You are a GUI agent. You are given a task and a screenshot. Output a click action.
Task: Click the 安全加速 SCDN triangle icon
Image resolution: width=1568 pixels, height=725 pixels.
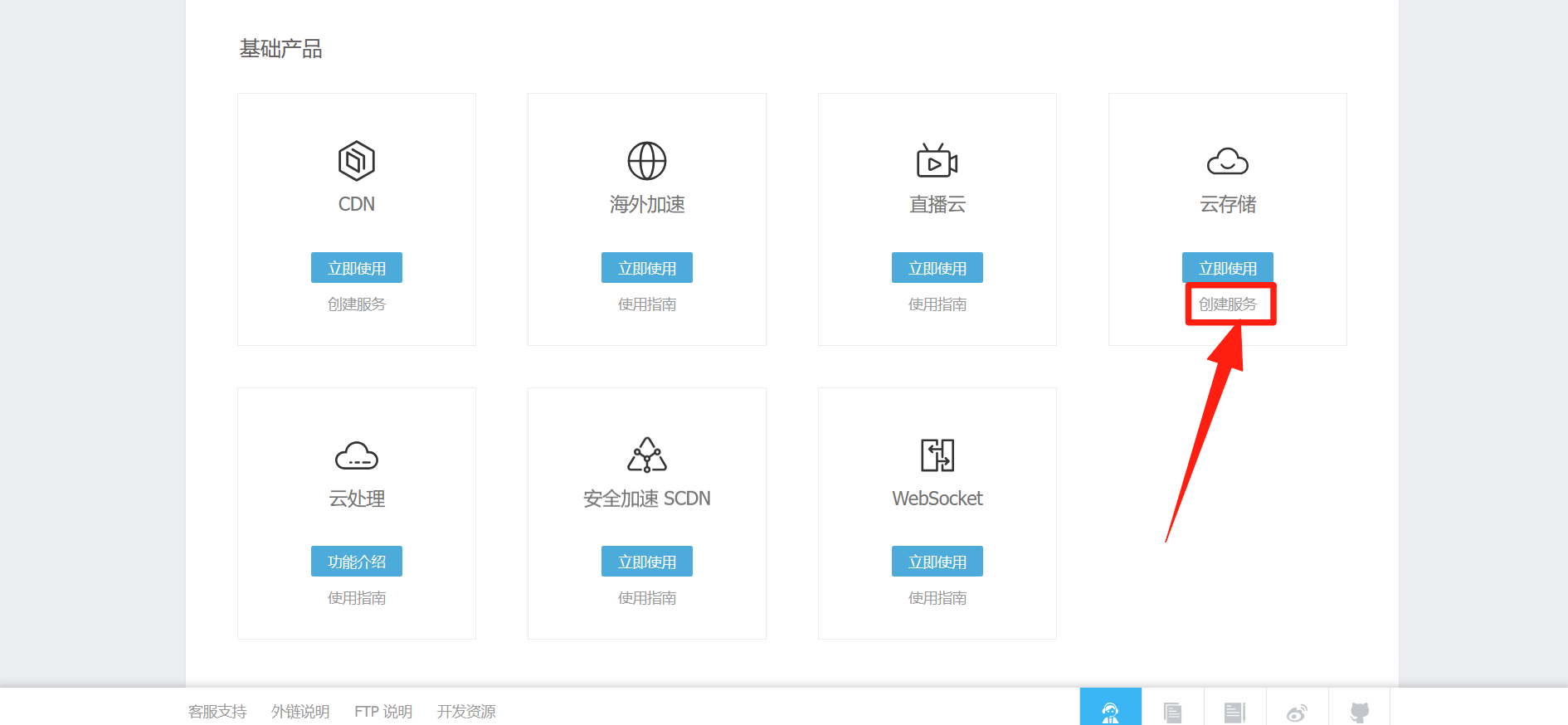pos(647,455)
